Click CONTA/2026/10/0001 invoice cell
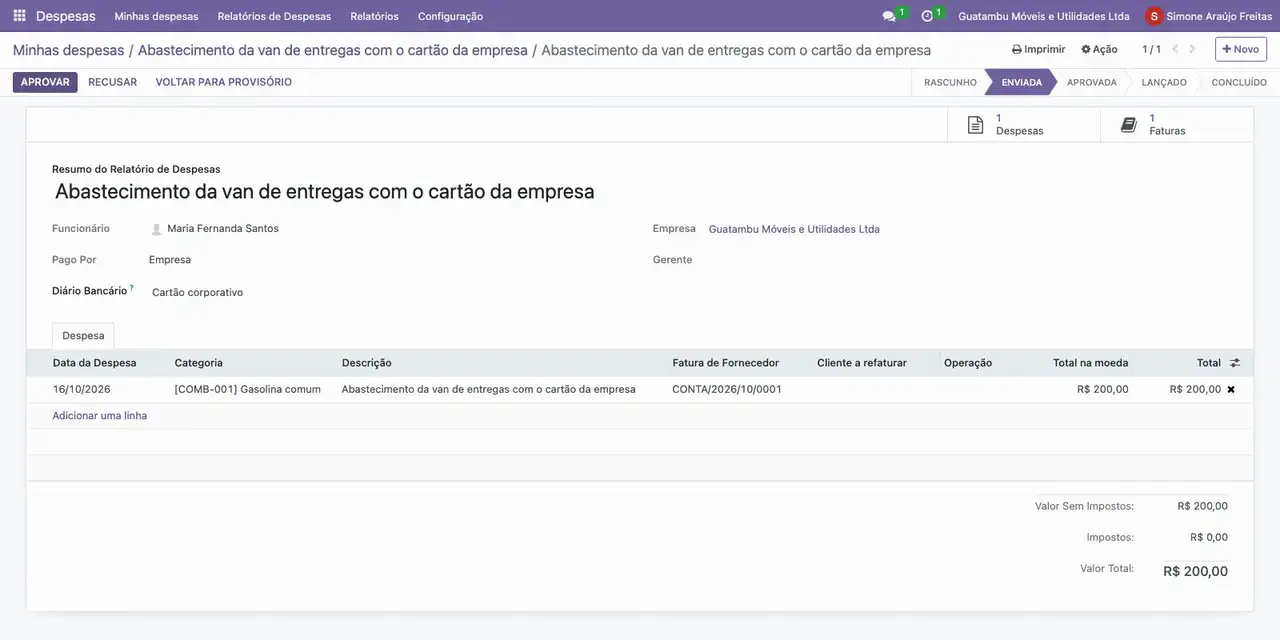 tap(727, 390)
